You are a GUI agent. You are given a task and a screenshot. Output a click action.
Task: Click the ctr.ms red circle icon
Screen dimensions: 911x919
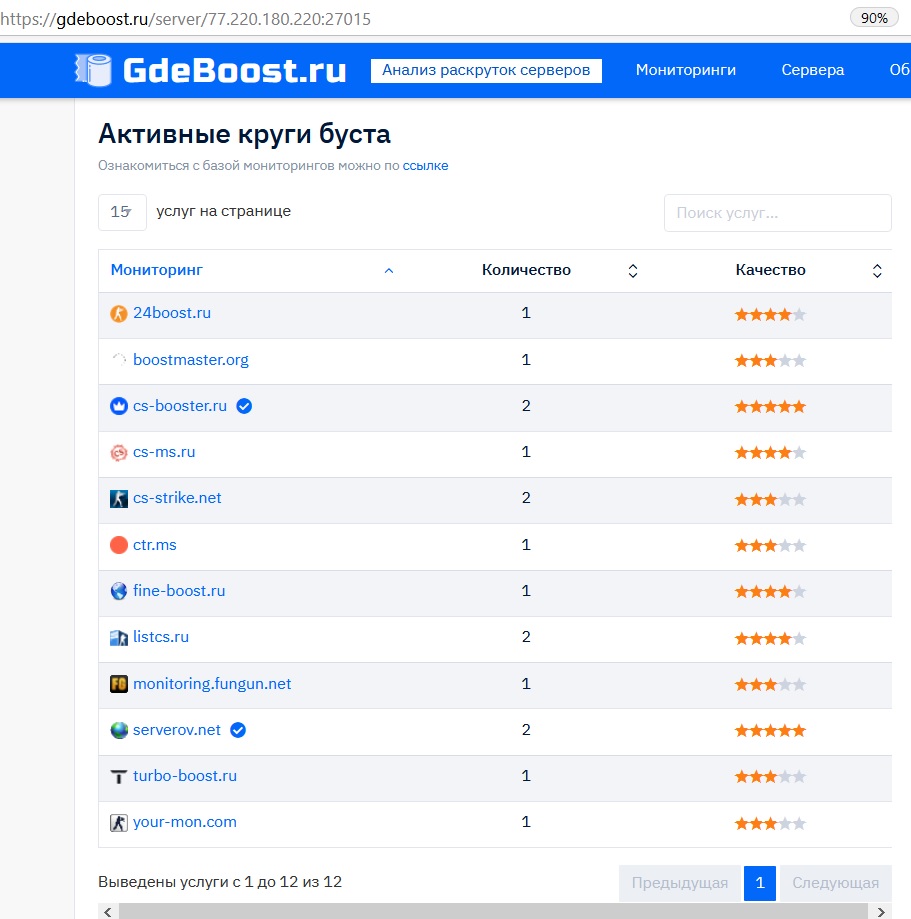point(119,544)
